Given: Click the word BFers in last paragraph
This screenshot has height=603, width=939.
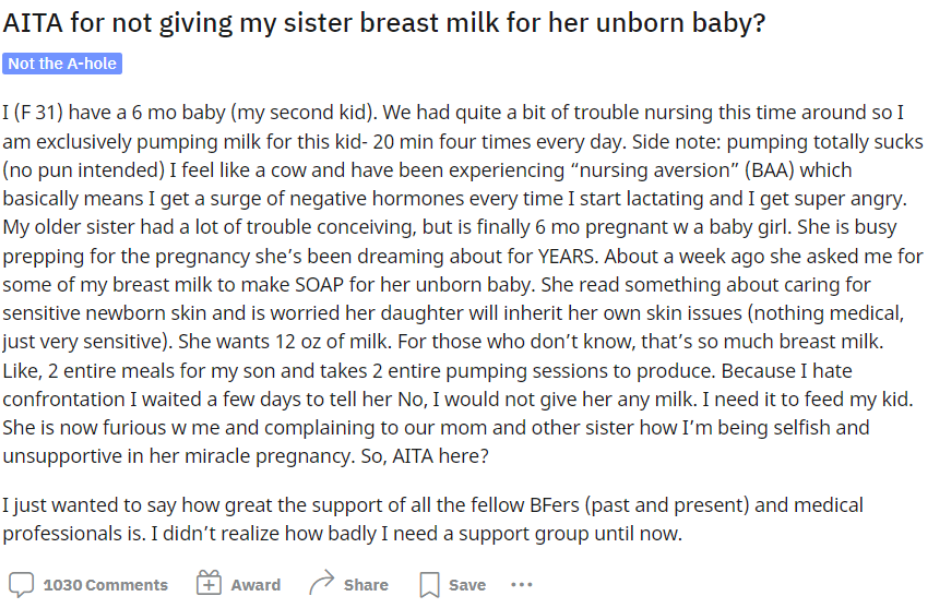Looking at the screenshot, I should point(555,505).
